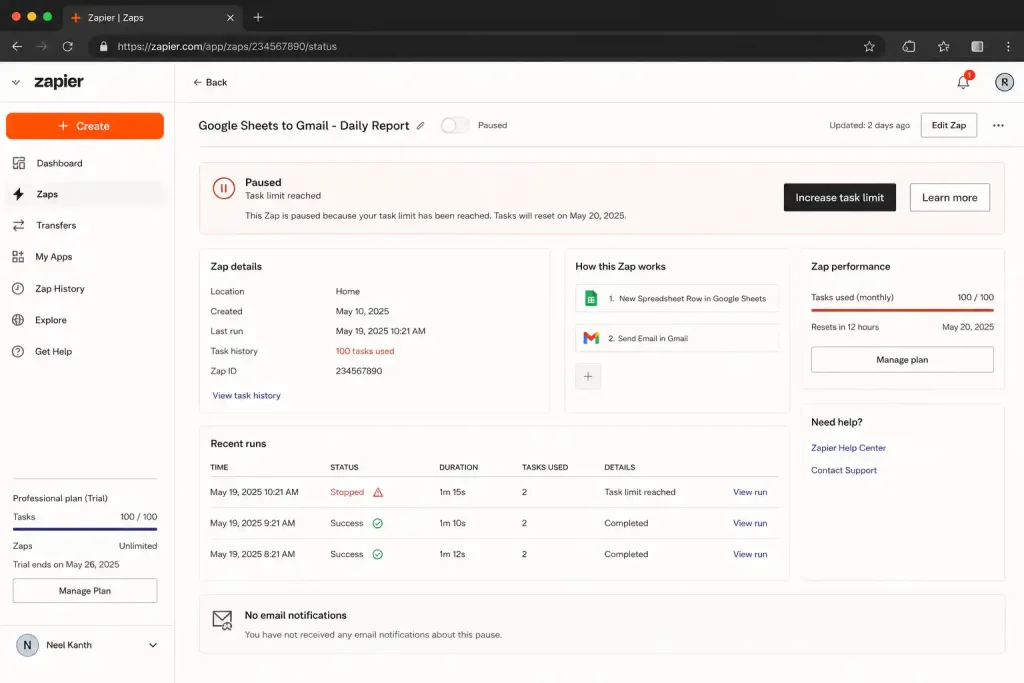Screen dimensions: 1024x683
Task: Click the 100 tasks used link
Action: pyautogui.click(x=364, y=351)
